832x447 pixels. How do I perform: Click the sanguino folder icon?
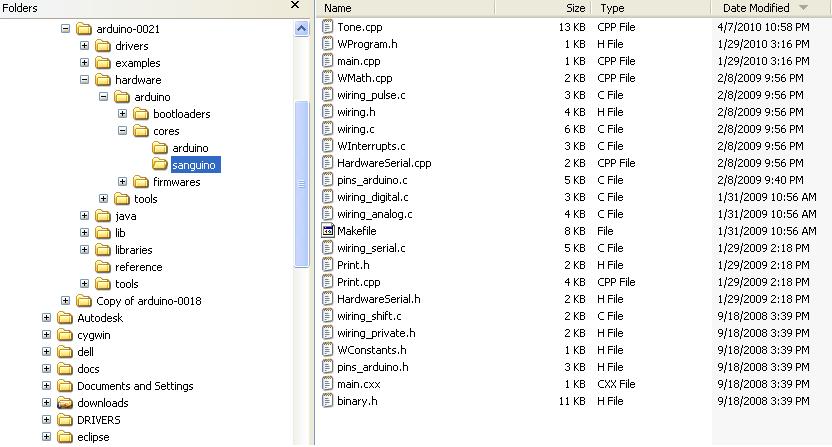tap(160, 164)
